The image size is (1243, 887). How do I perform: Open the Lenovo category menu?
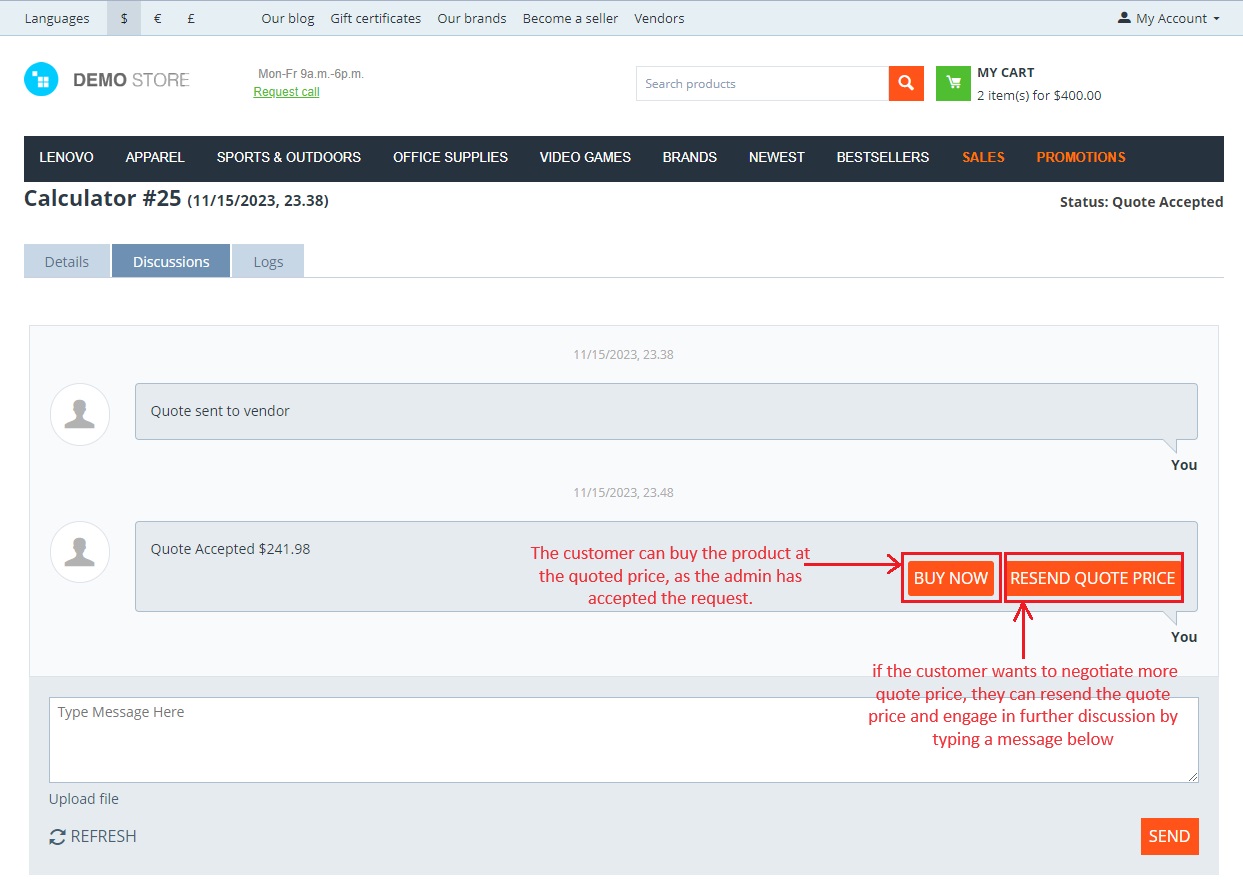pos(67,157)
